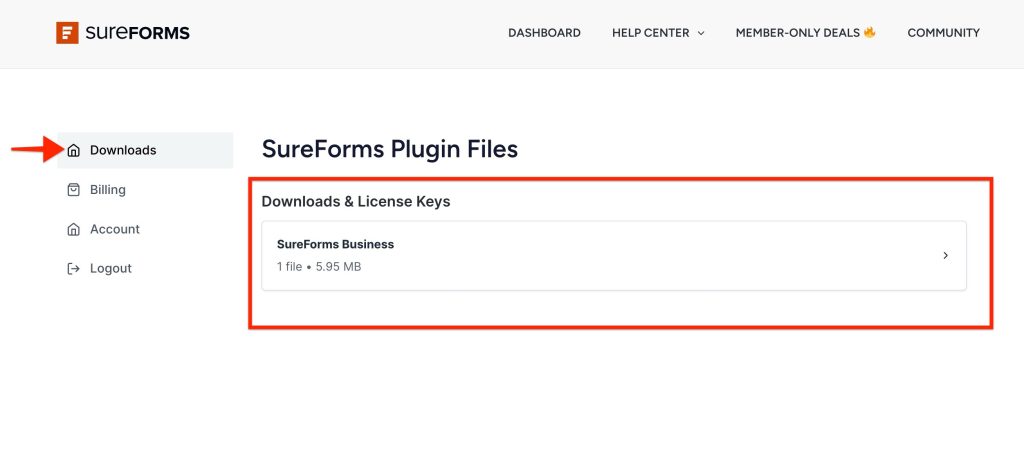1024x467 pixels.
Task: Go to the Community page
Action: click(x=944, y=33)
